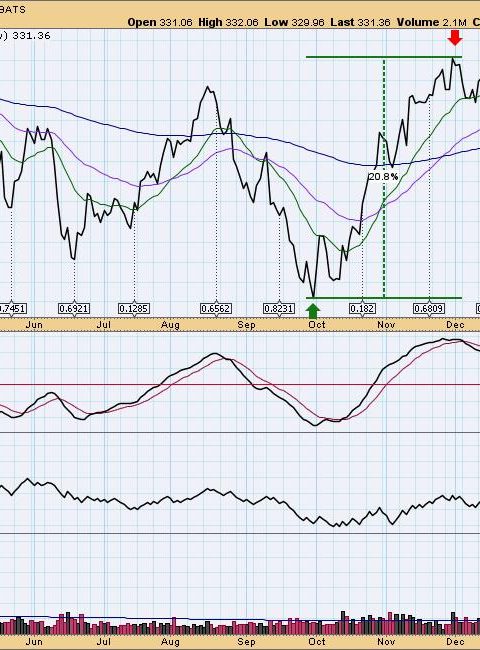
Task: Select the 0.6809 value label
Action: tap(429, 309)
